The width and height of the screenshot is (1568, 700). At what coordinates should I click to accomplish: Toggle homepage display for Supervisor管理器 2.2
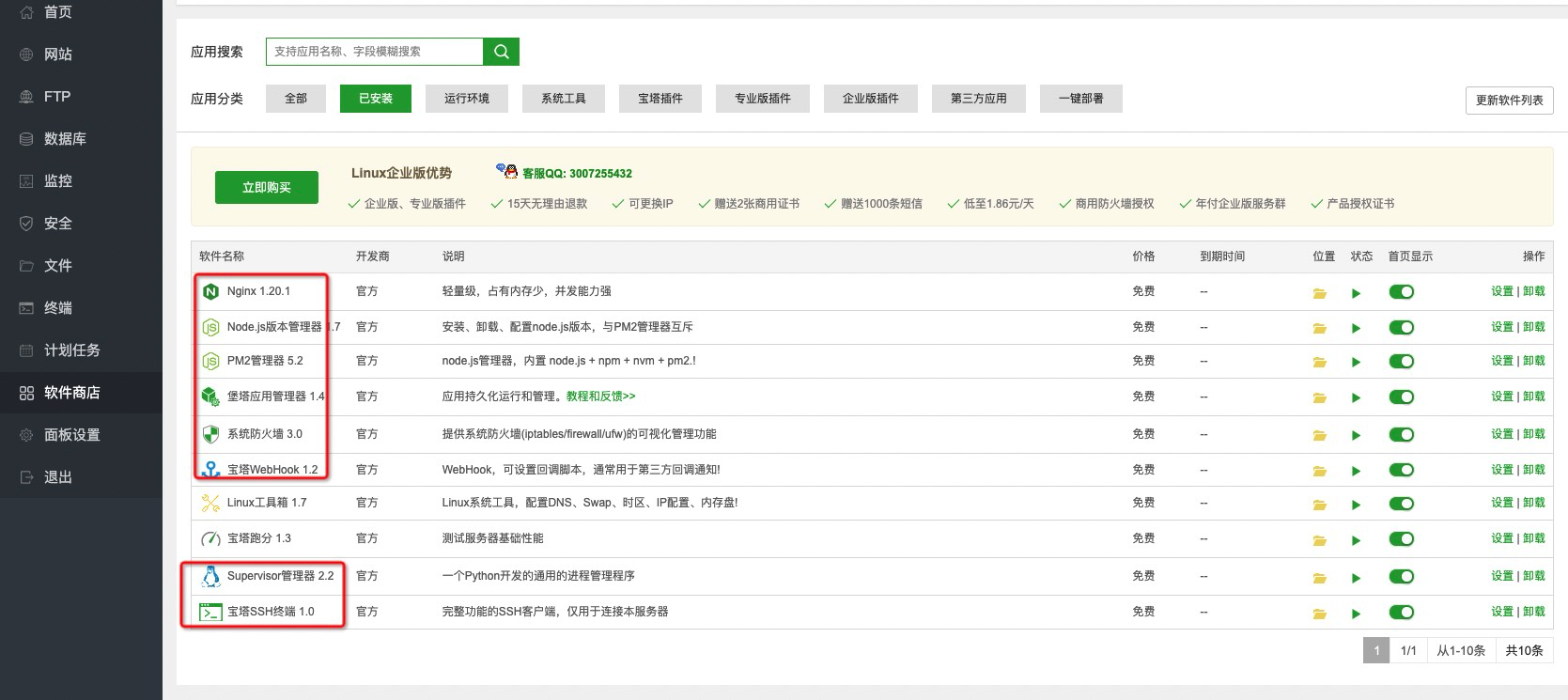[x=1402, y=577]
